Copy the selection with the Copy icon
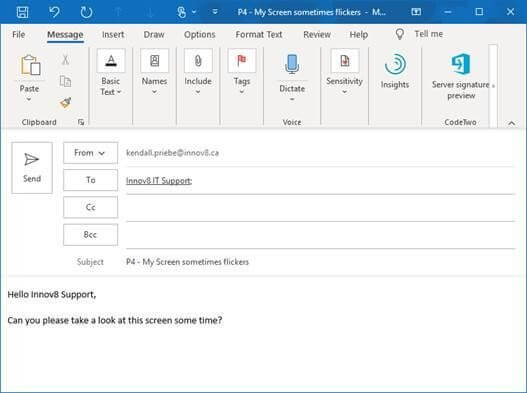 point(65,81)
